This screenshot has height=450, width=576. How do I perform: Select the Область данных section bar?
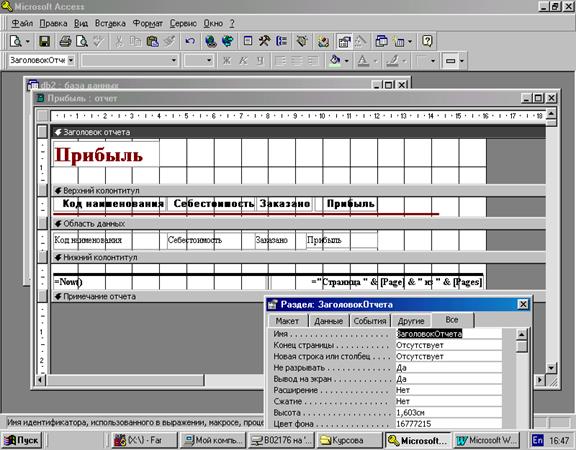click(x=298, y=223)
